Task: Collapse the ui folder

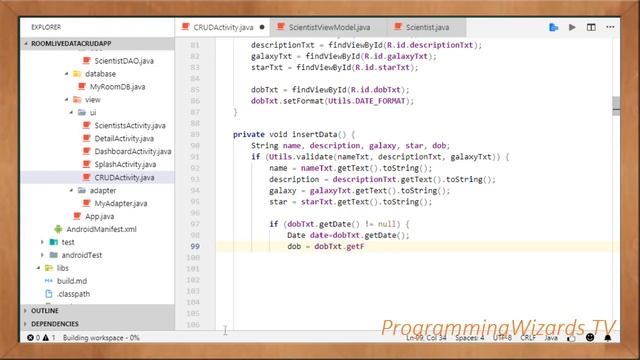Action: point(71,112)
